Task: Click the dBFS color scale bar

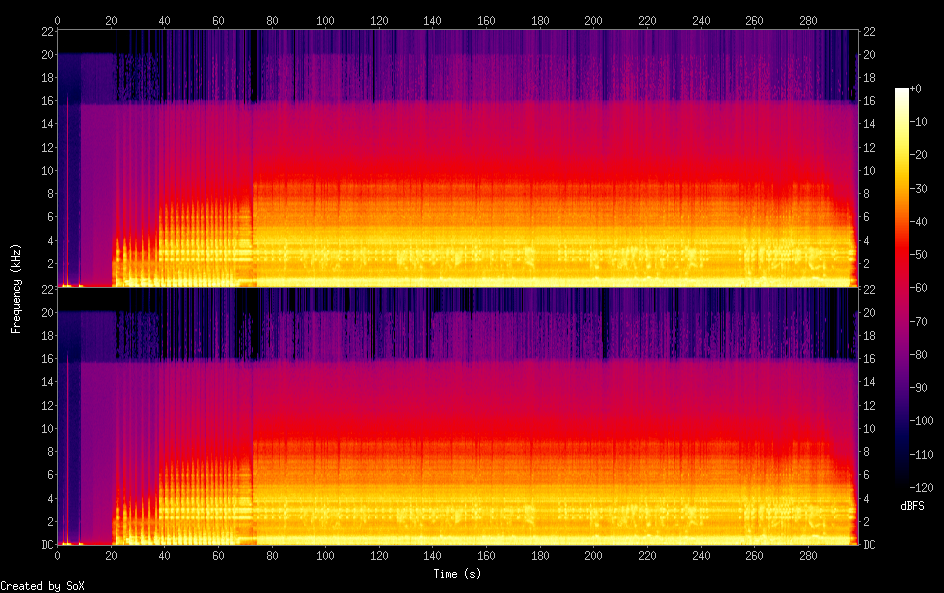Action: point(902,288)
